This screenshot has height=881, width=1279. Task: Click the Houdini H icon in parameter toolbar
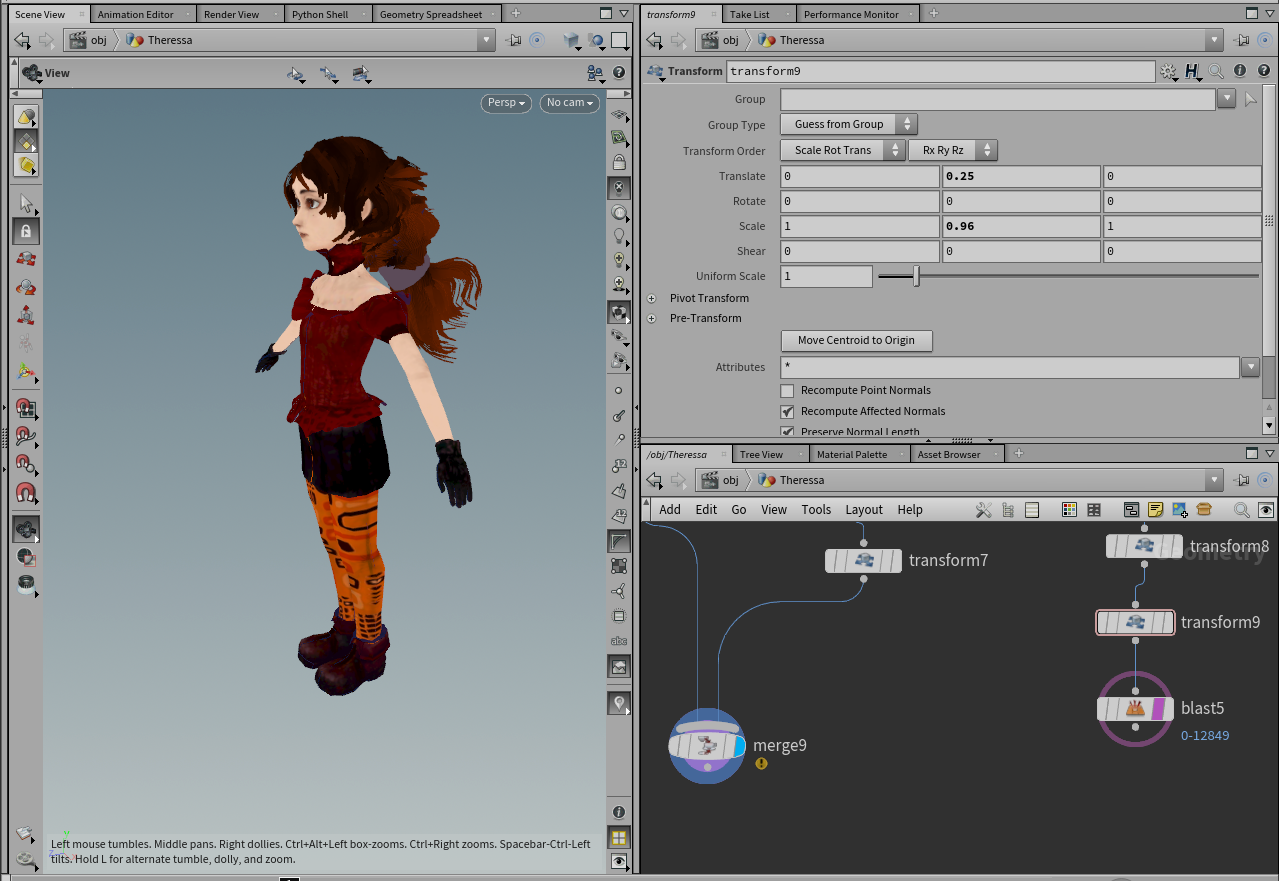1193,71
